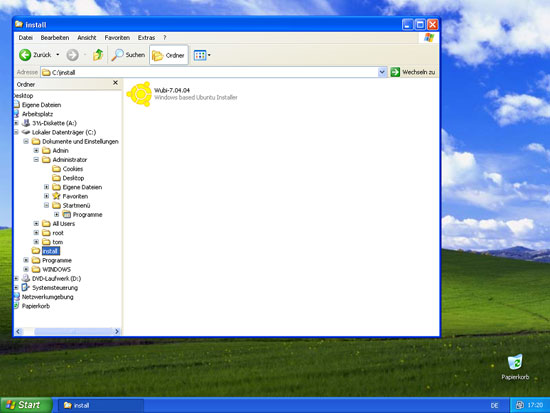Select Systemsteuerung in the folder tree
550x413 pixels.
click(x=55, y=288)
